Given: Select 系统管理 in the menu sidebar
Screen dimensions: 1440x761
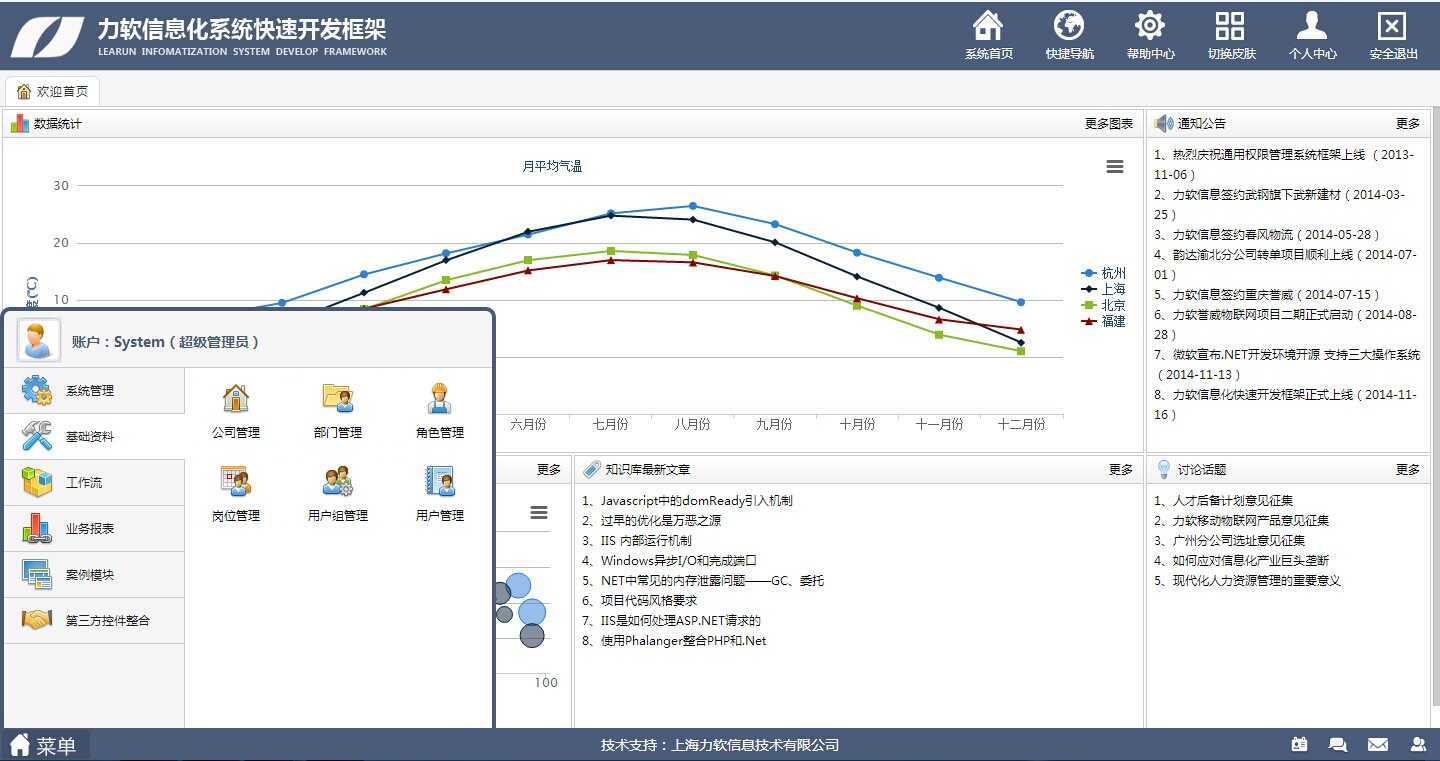Looking at the screenshot, I should coord(94,391).
